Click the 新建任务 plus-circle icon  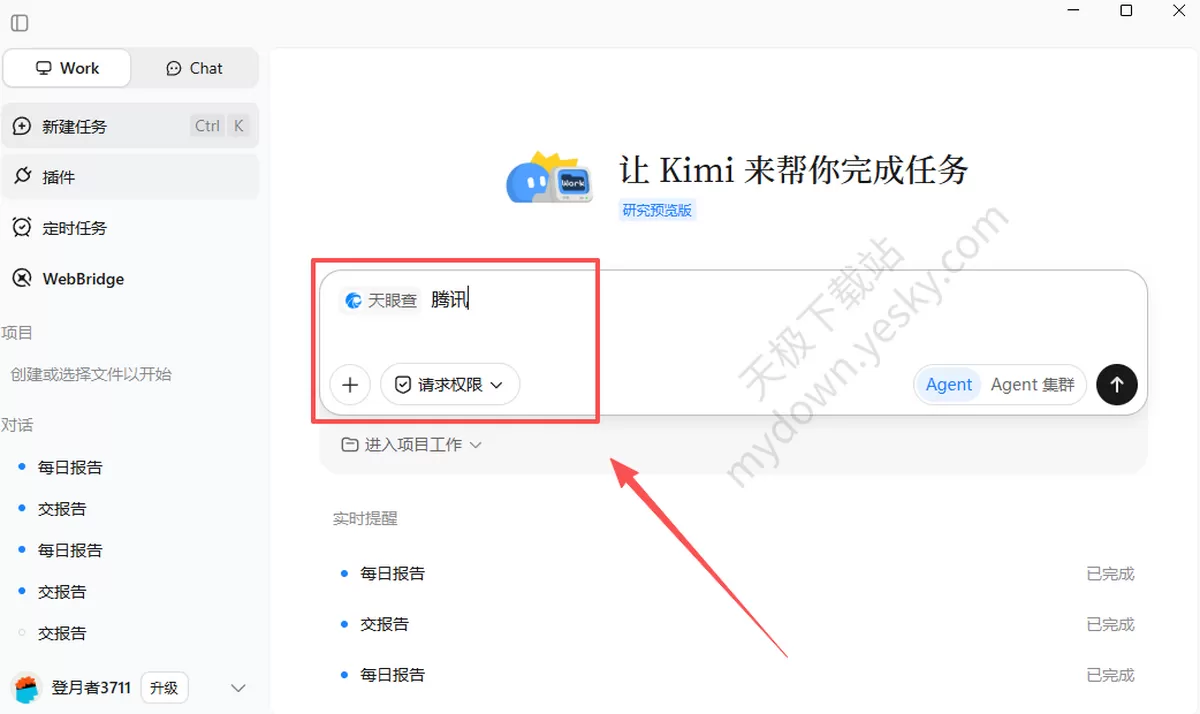pyautogui.click(x=22, y=126)
